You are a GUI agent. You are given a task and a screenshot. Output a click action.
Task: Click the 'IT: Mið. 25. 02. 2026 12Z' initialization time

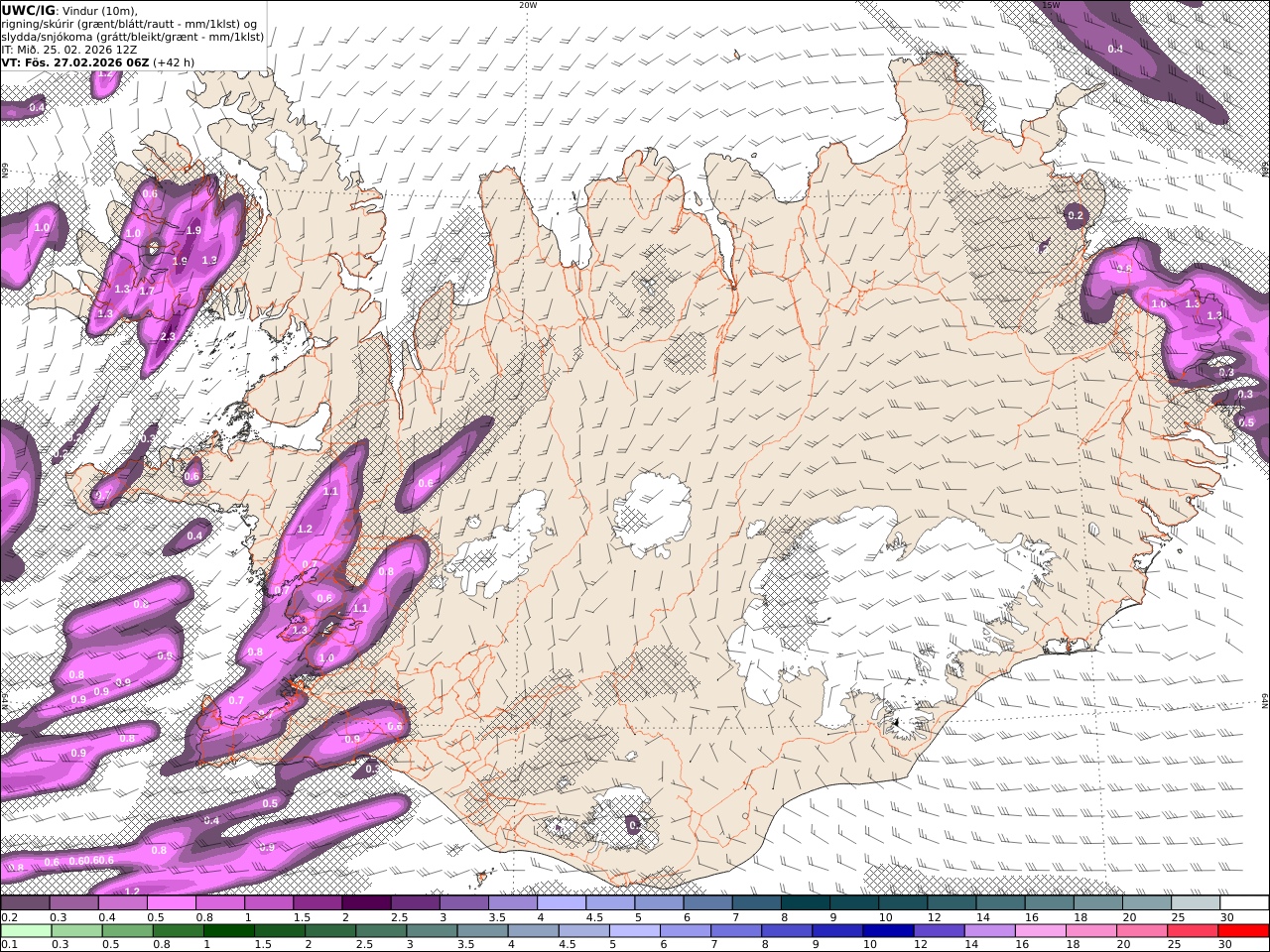pyautogui.click(x=69, y=50)
